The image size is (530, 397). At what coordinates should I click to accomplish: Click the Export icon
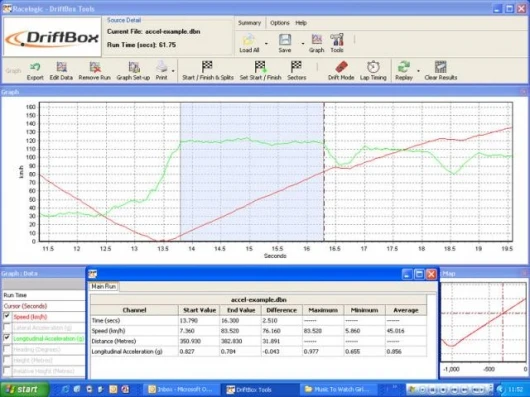[x=35, y=67]
